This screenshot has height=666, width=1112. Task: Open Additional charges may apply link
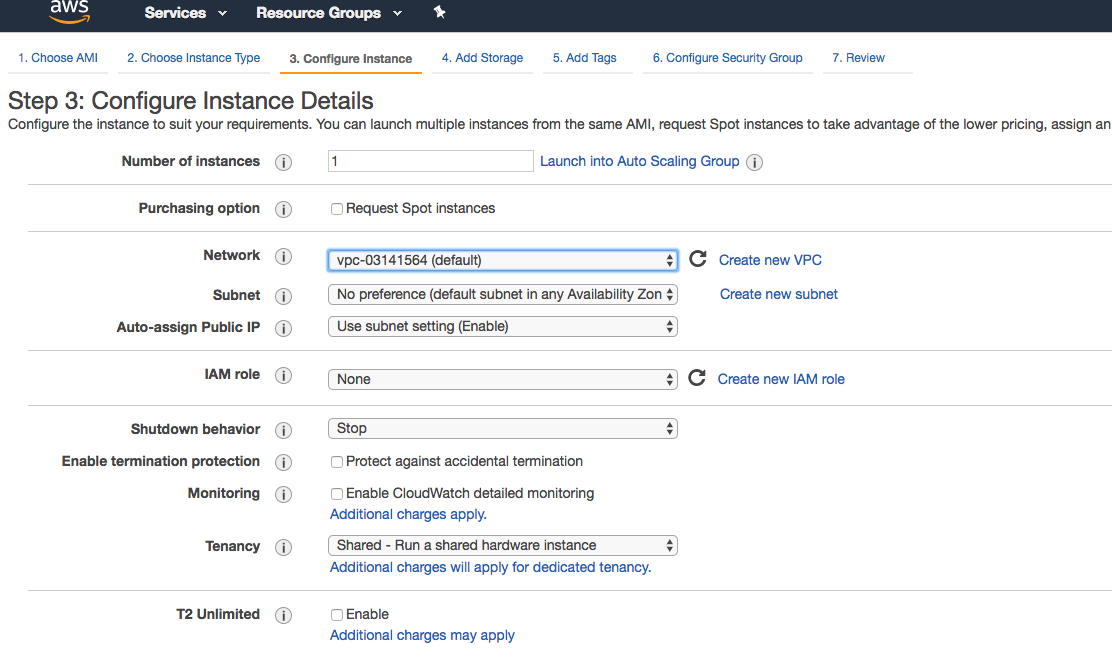click(x=423, y=636)
